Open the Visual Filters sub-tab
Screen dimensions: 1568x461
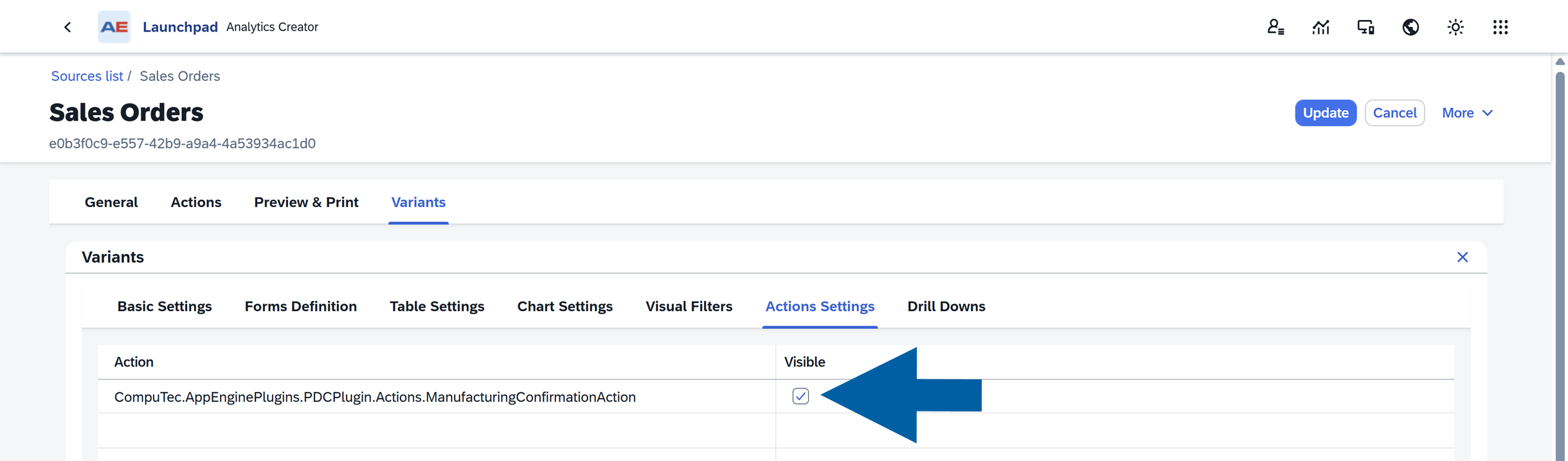point(689,307)
